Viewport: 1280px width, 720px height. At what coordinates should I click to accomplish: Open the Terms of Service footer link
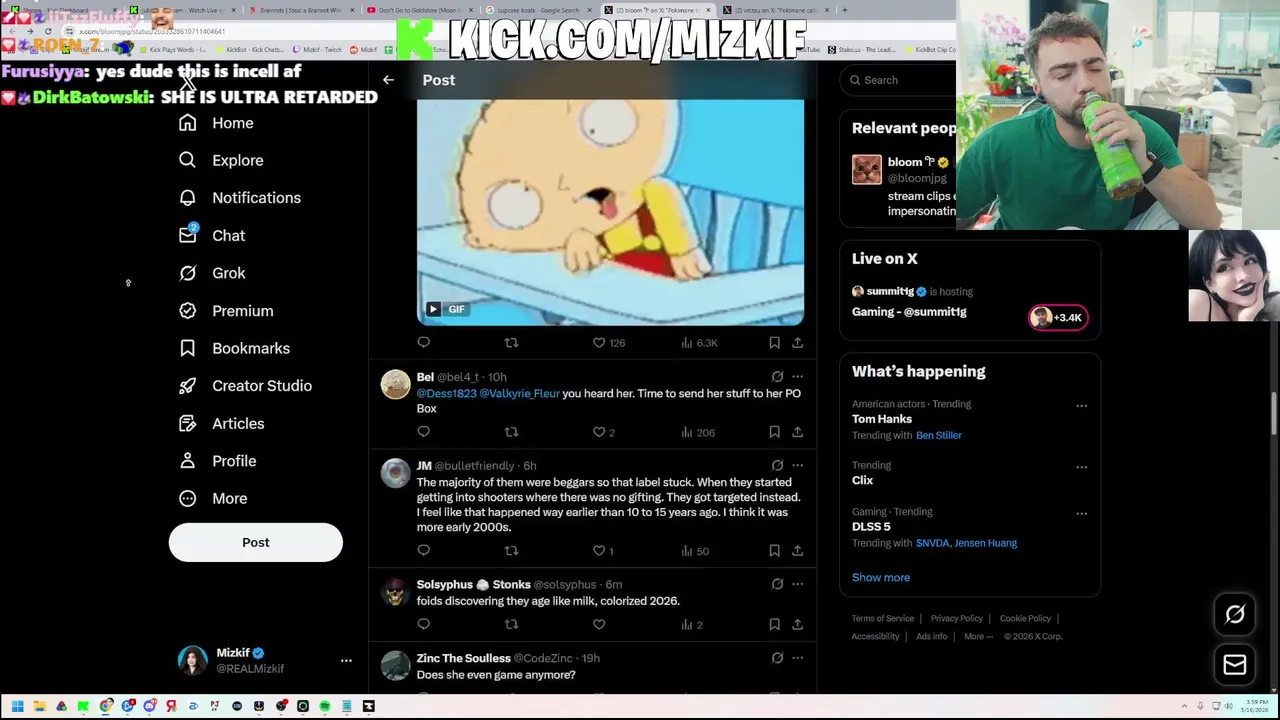pyautogui.click(x=883, y=618)
